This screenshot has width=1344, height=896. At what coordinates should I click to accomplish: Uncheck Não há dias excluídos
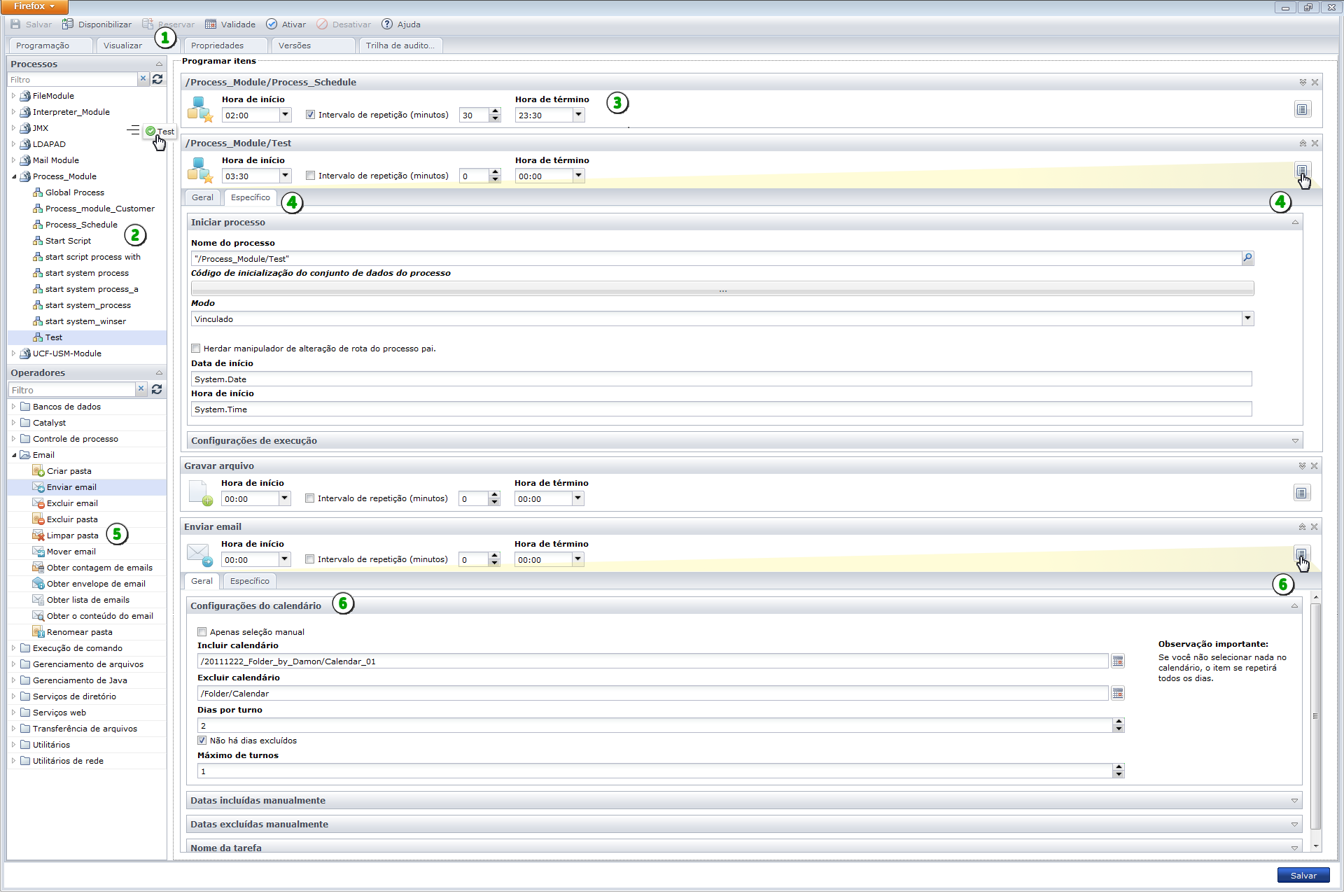[202, 740]
